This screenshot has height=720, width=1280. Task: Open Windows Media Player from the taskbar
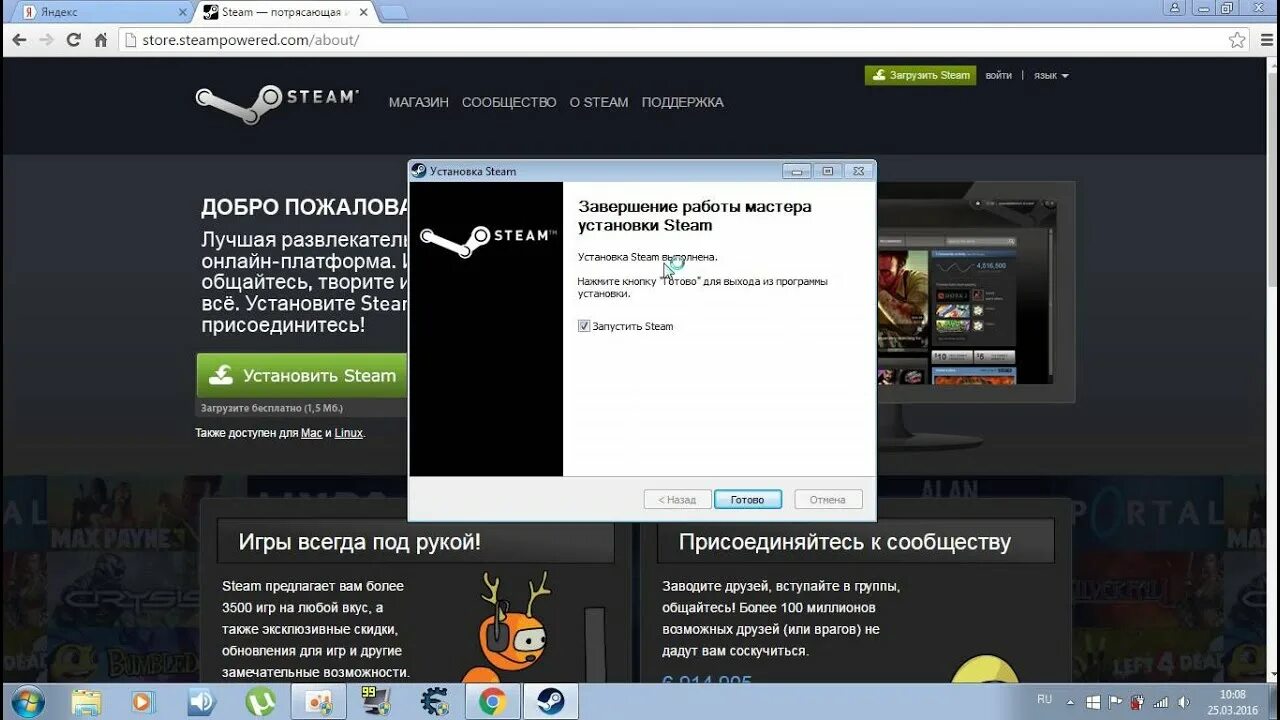(x=144, y=702)
